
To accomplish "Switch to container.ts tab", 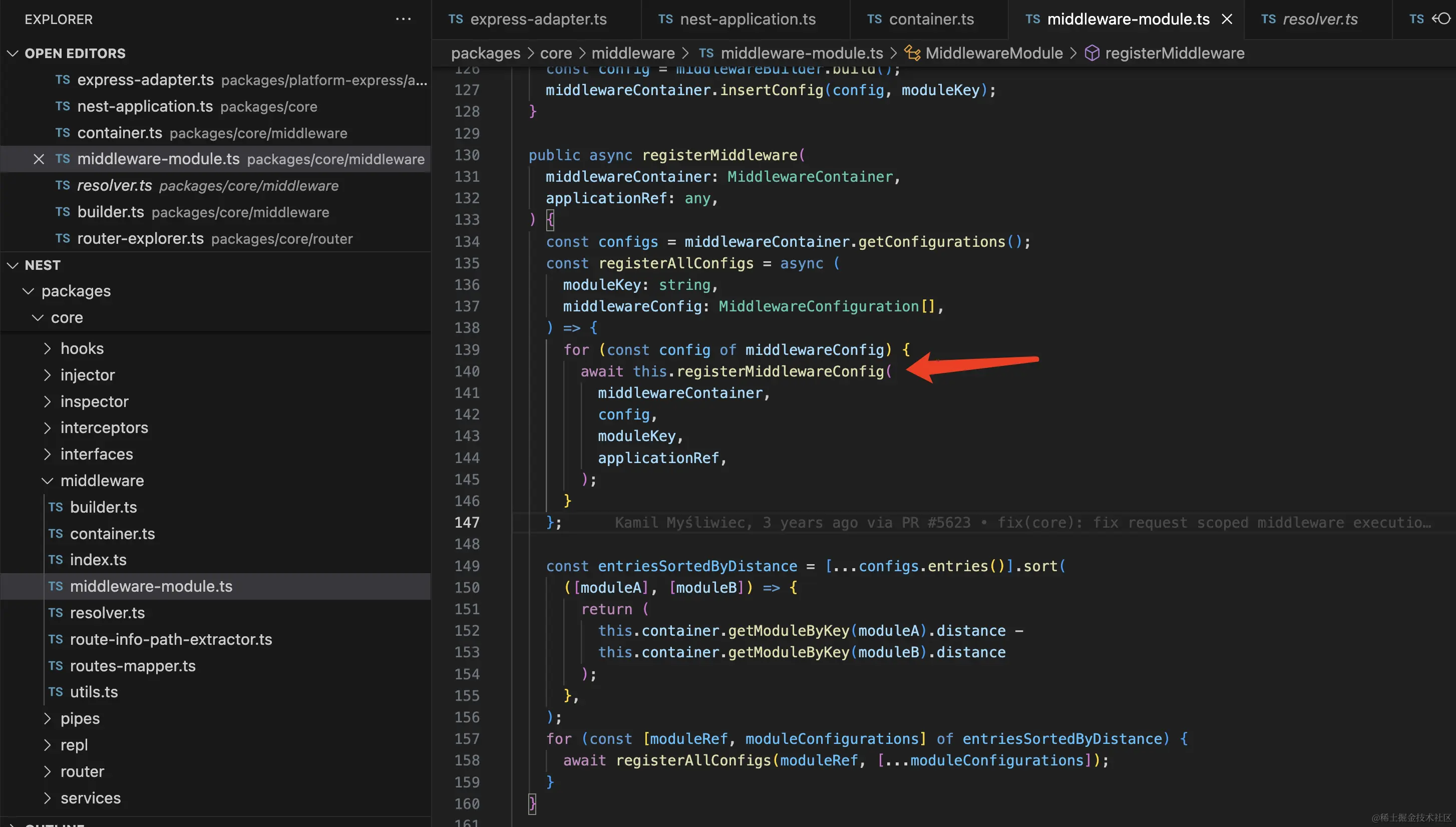I will [x=929, y=20].
